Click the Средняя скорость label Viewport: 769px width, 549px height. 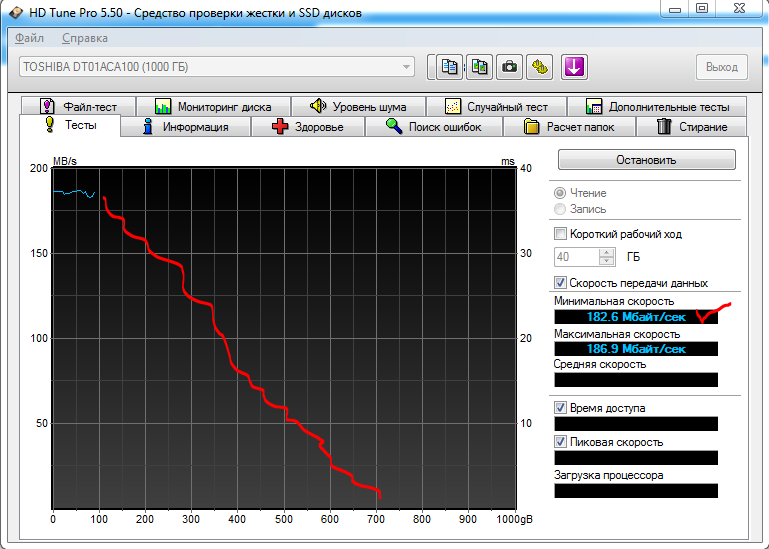600,364
